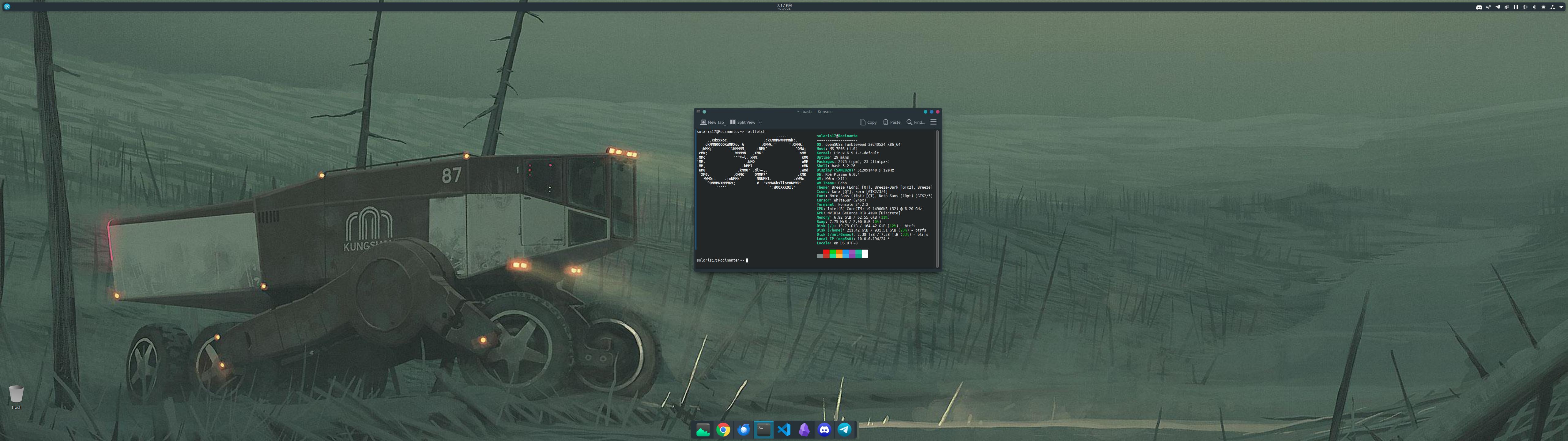Launch Discord from the dock

tap(824, 430)
